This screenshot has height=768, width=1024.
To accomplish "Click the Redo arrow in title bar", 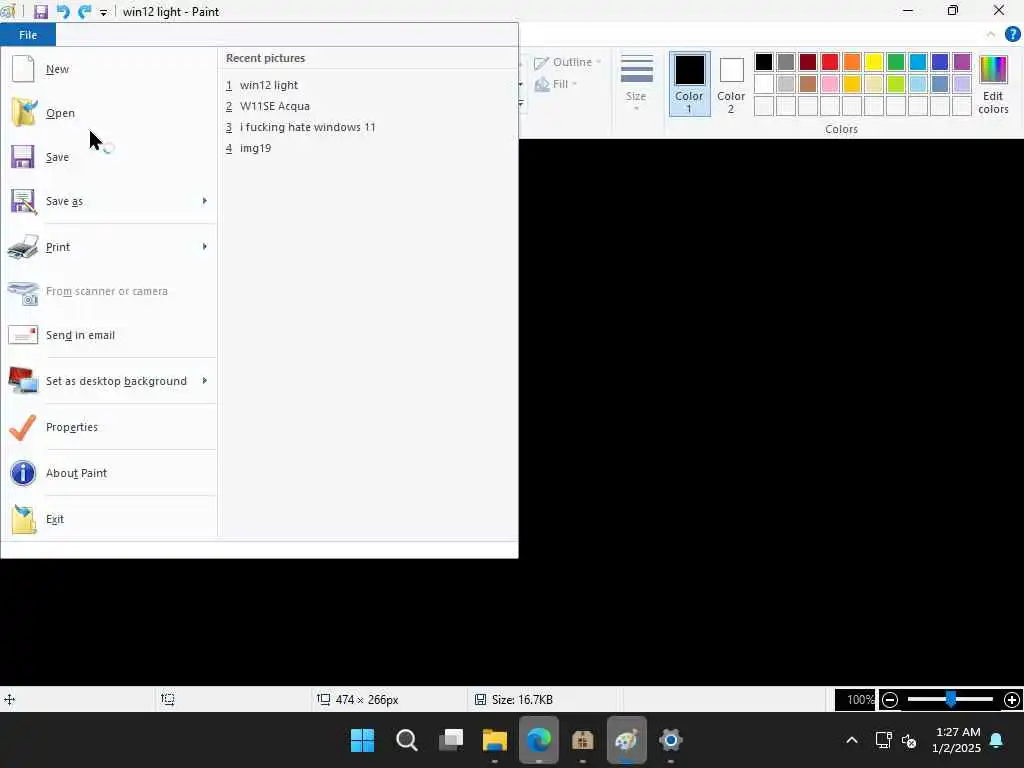I will coord(84,12).
